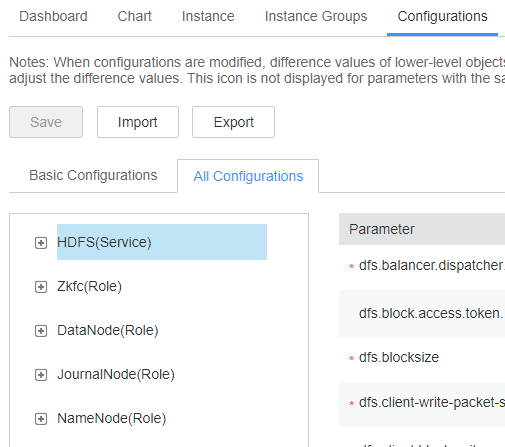The width and height of the screenshot is (505, 447).
Task: Select the Configurations tab
Action: (442, 16)
